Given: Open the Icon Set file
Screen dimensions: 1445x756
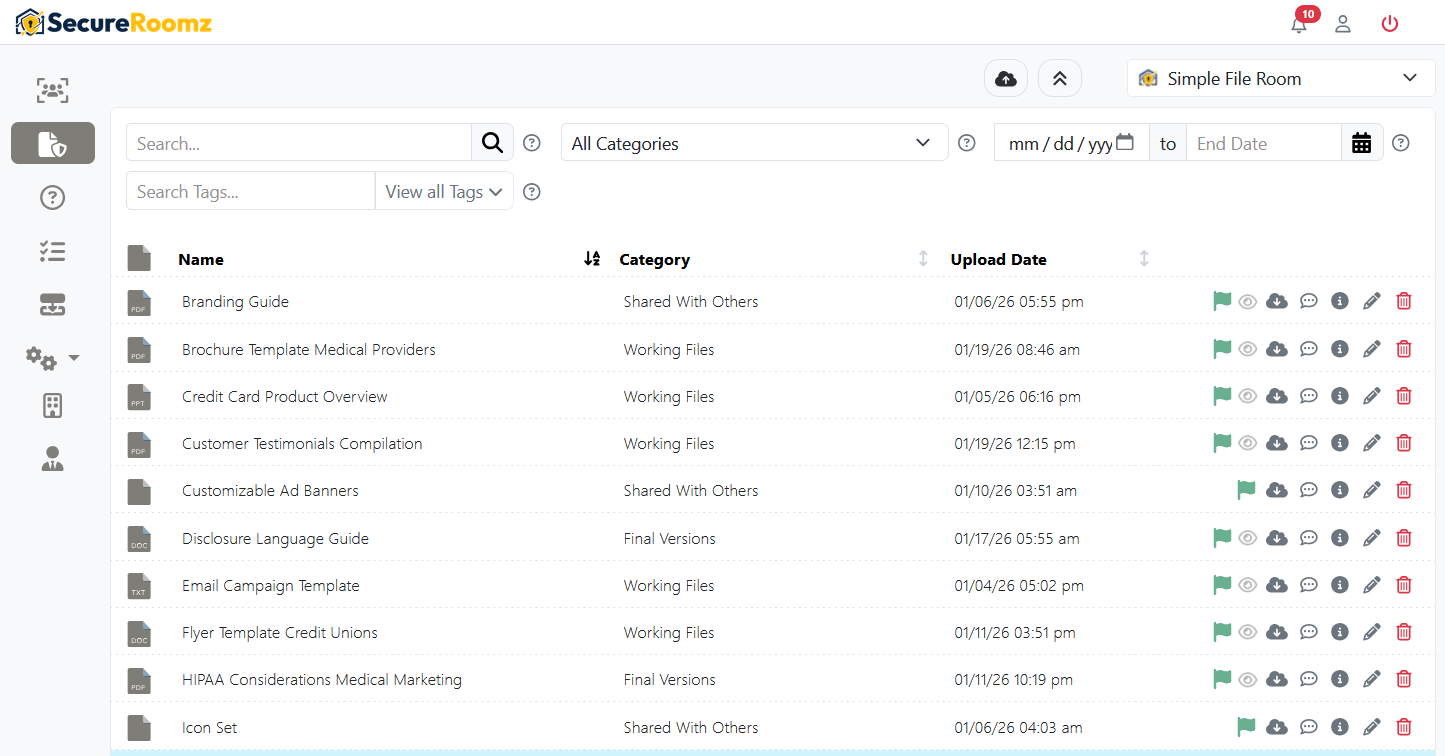Looking at the screenshot, I should [x=210, y=727].
